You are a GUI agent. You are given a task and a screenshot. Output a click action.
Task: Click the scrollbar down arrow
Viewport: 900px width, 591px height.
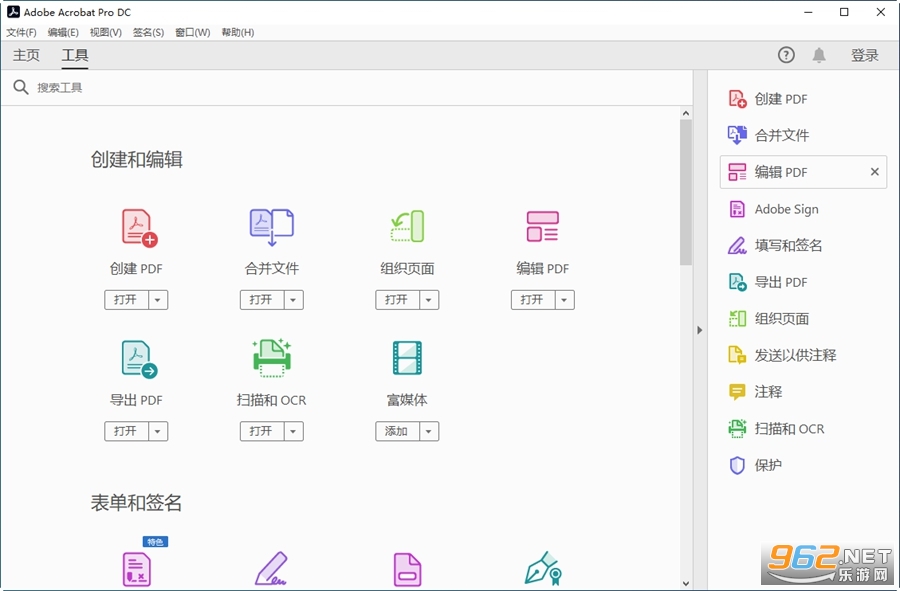click(686, 583)
